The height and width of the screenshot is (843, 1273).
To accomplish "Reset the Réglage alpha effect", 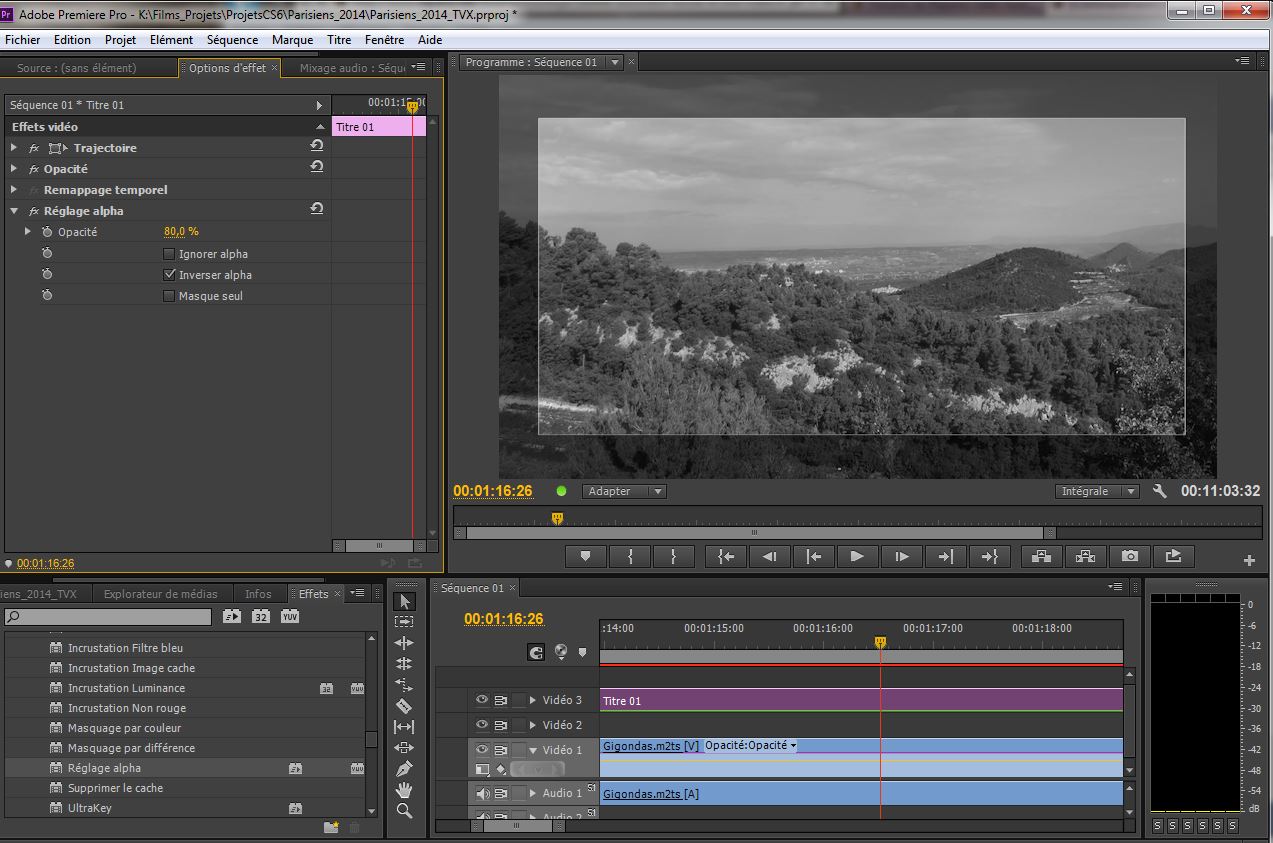I will (x=317, y=210).
